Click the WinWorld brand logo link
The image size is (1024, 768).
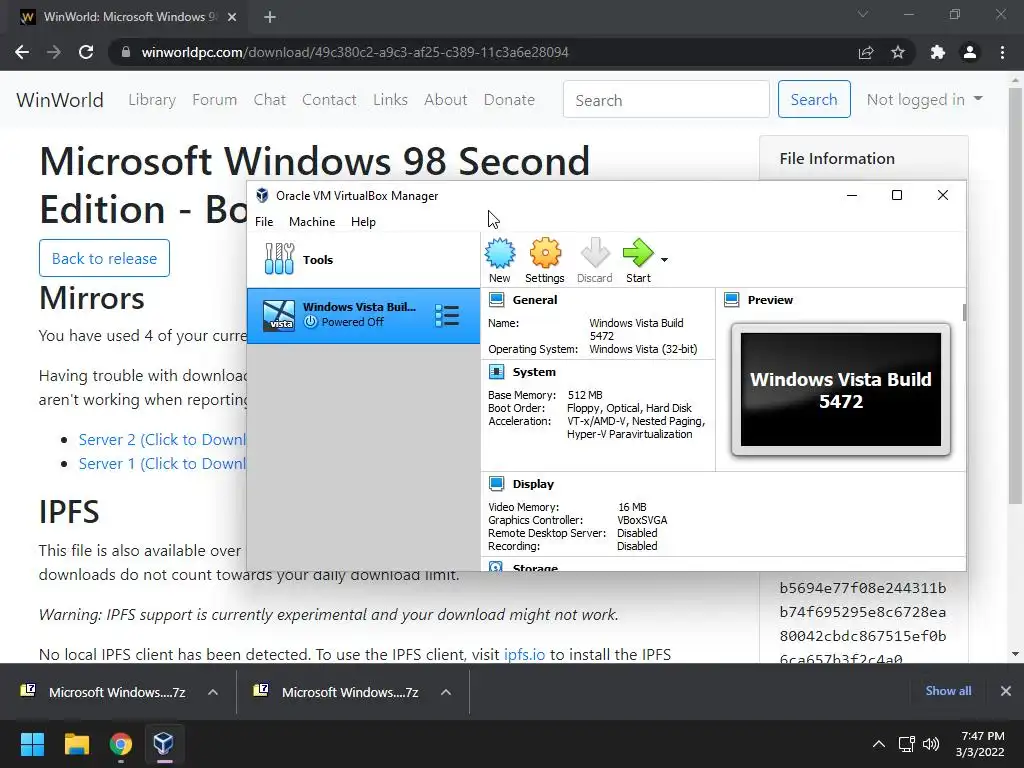[x=60, y=100]
